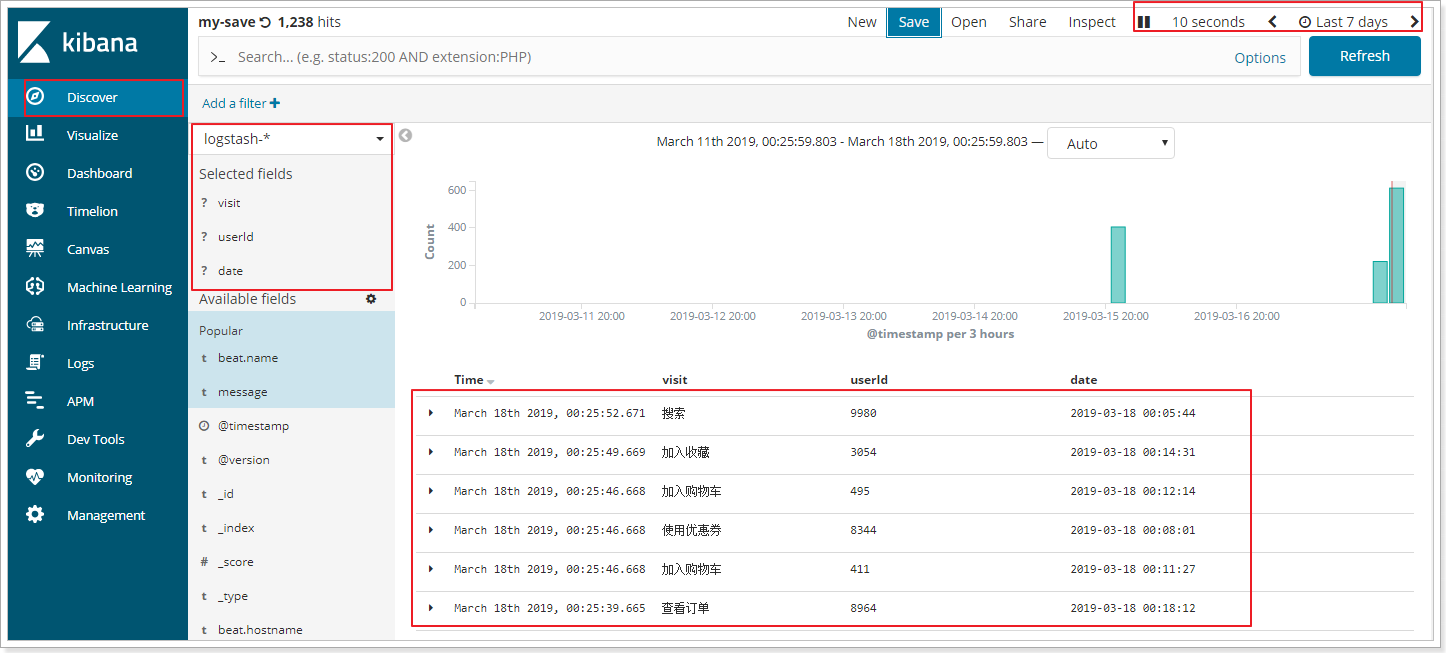This screenshot has width=1446, height=653.
Task: Open Machine Learning section
Action: click(98, 287)
